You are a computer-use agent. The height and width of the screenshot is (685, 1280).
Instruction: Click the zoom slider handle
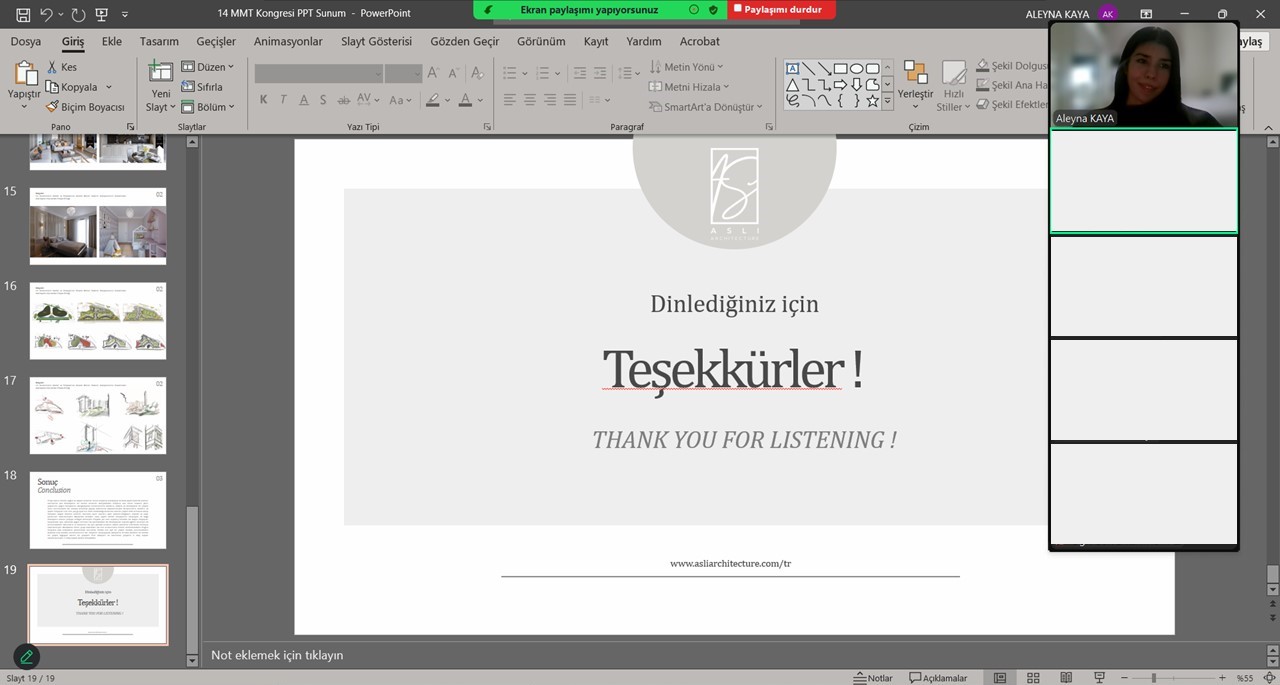coord(1153,678)
